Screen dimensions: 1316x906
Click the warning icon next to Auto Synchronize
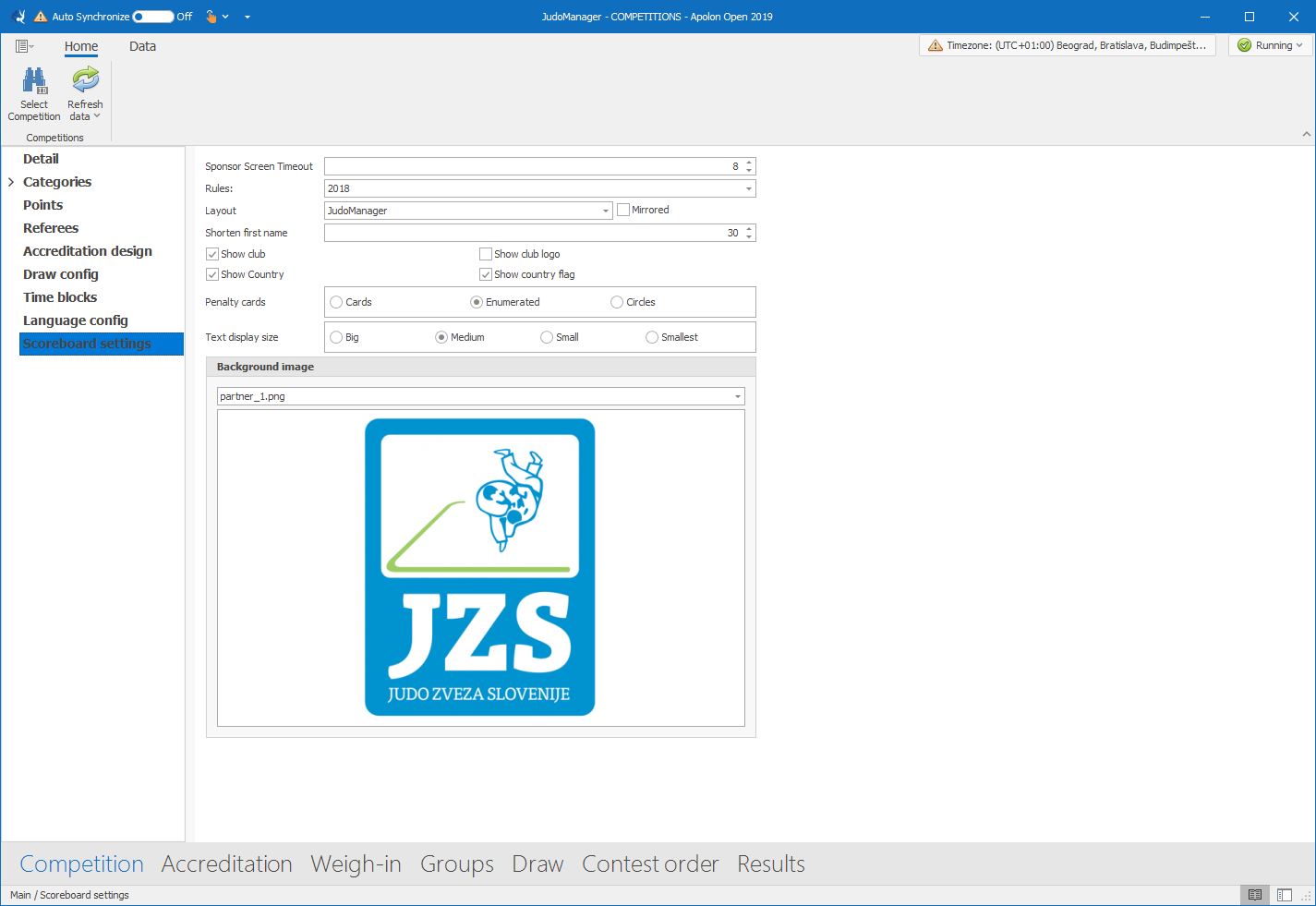(x=41, y=17)
